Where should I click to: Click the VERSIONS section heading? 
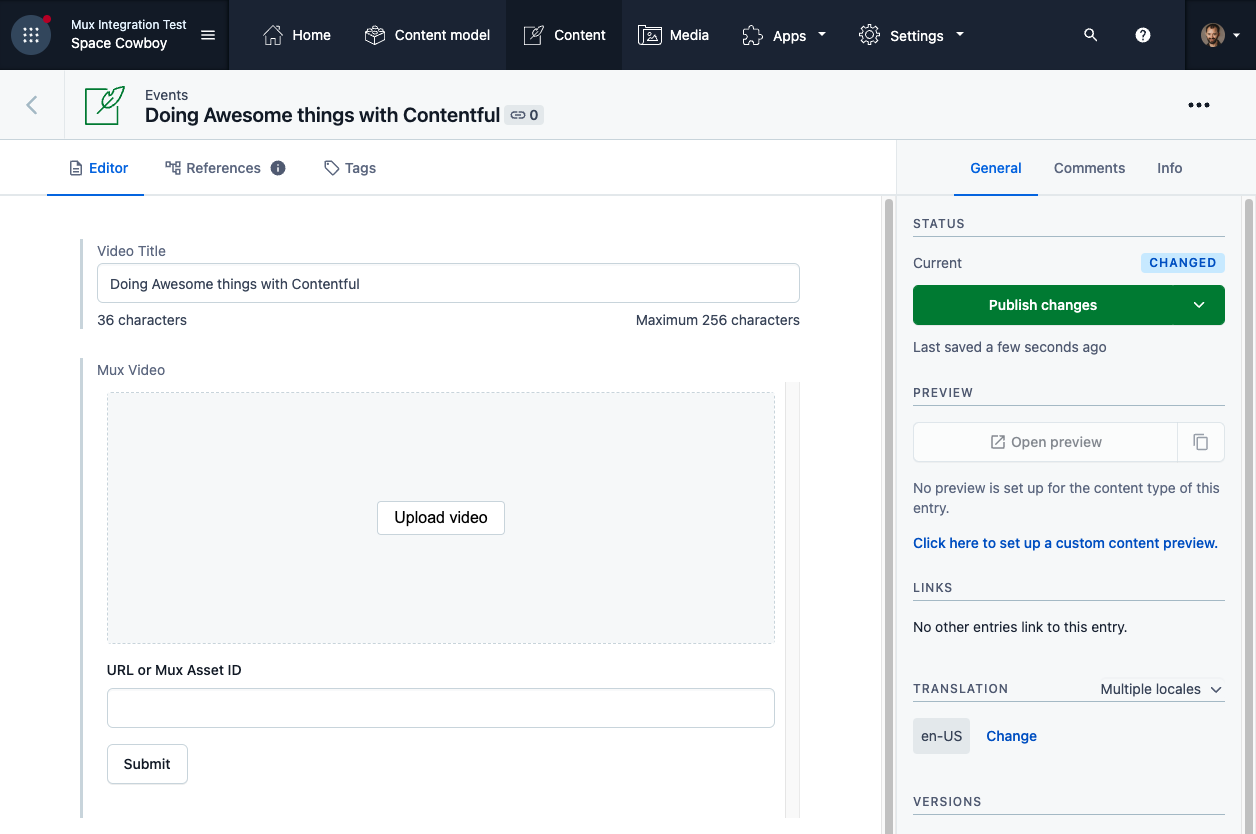coord(947,802)
